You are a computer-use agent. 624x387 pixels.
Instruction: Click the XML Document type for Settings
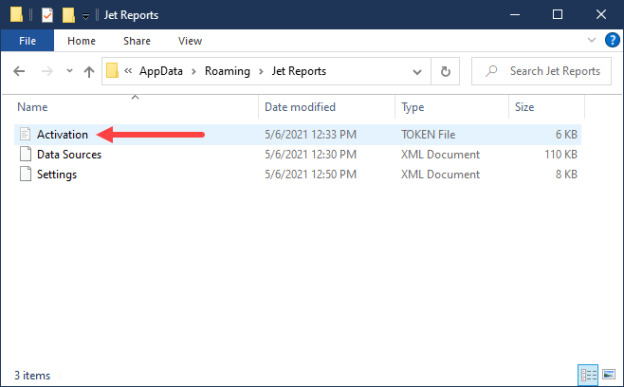pyautogui.click(x=440, y=174)
